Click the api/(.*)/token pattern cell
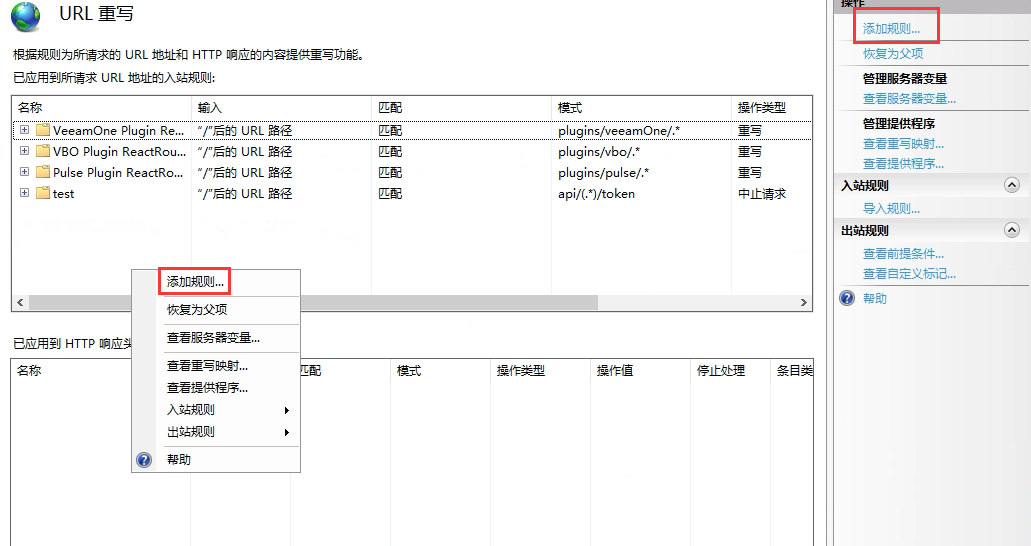Viewport: 1031px width, 546px height. 596,193
